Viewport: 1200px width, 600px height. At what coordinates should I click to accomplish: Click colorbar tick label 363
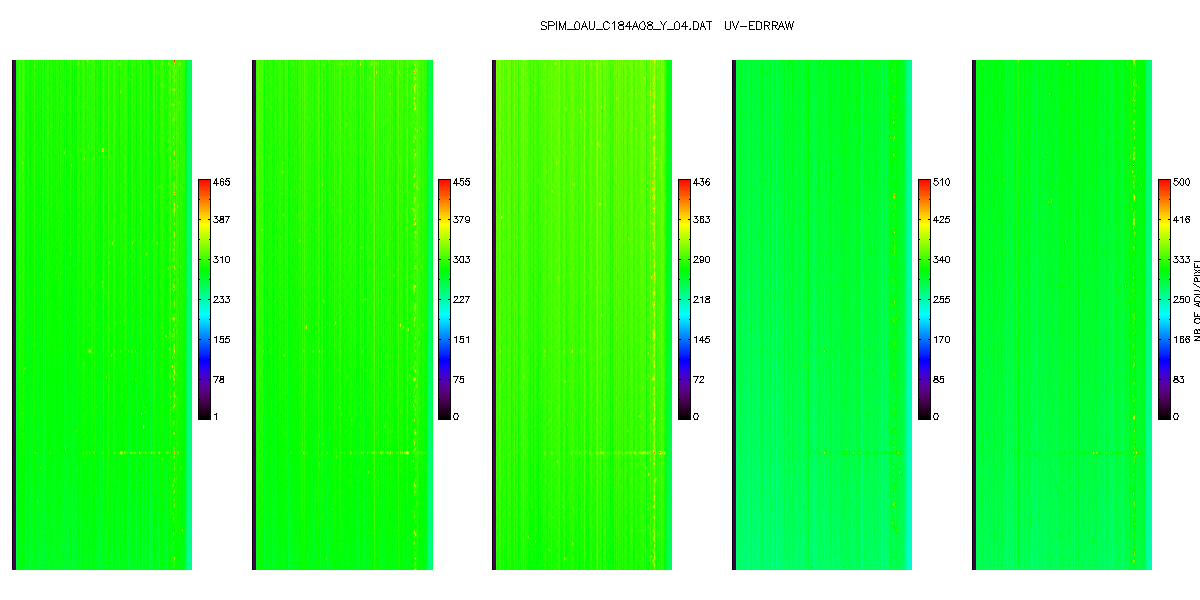702,220
